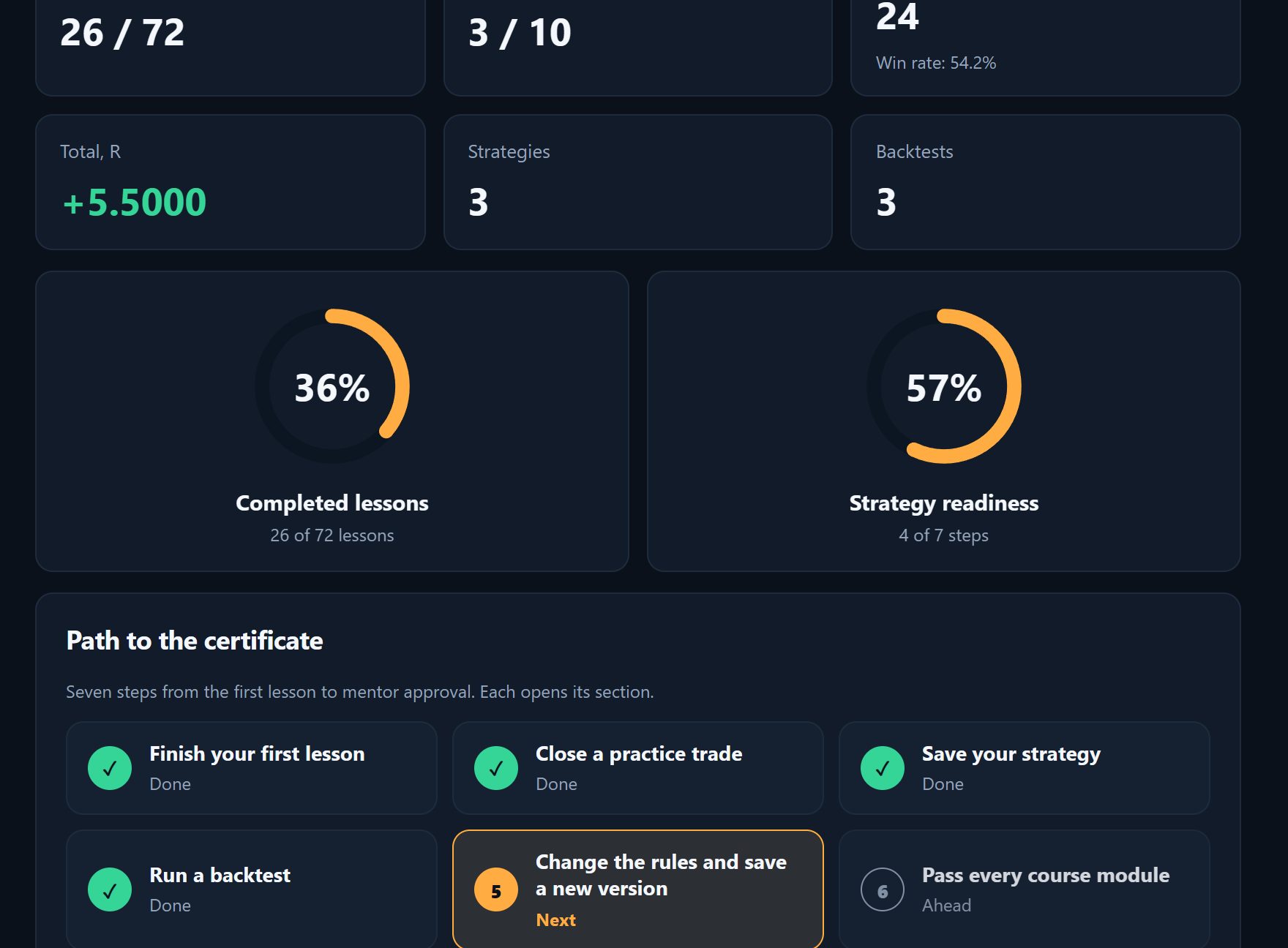The width and height of the screenshot is (1288, 948).
Task: Click the green checkmark beside Run a backtest
Action: click(110, 889)
